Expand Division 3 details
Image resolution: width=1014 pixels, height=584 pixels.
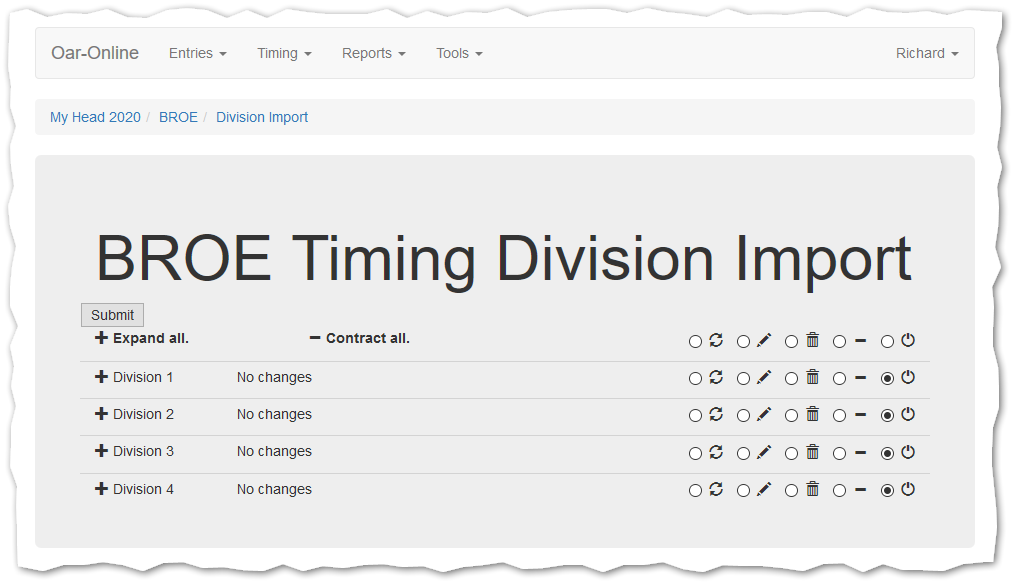coord(101,451)
